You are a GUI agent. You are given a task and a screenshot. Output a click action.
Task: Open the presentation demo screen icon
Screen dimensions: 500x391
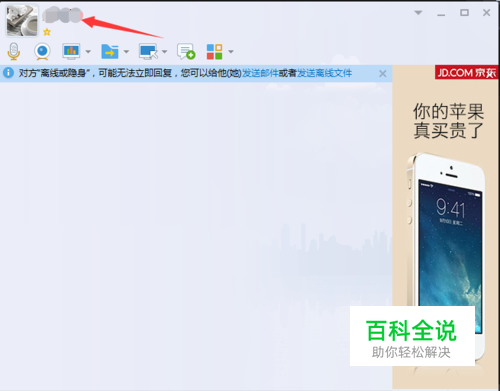pyautogui.click(x=71, y=51)
